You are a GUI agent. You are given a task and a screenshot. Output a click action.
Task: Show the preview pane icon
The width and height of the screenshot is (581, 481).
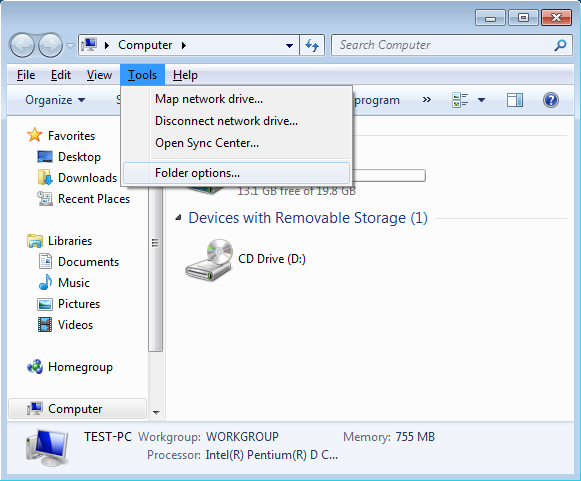click(x=515, y=100)
